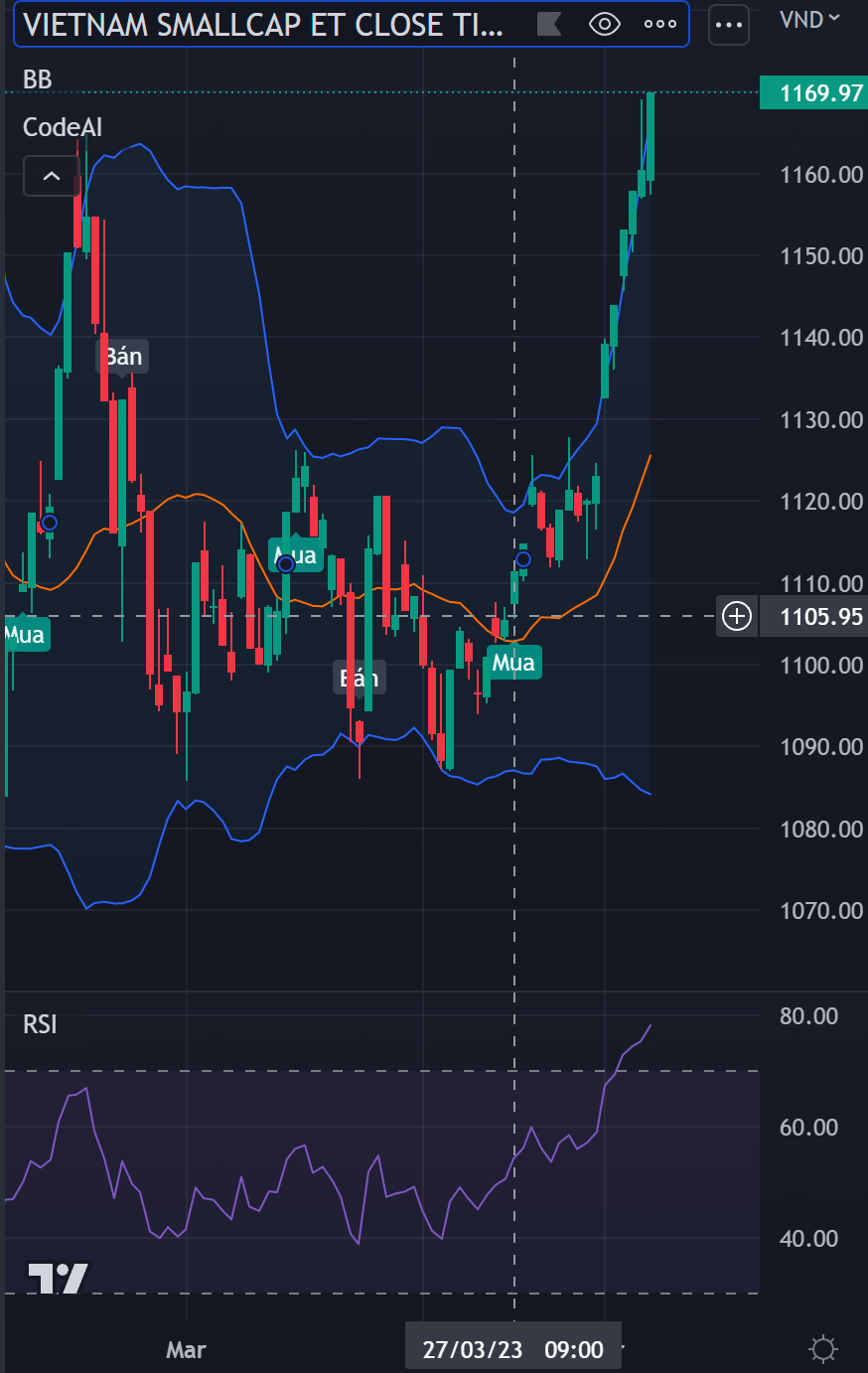Click the 27/03/23 09:00 date label
Image resolution: width=868 pixels, height=1373 pixels.
pyautogui.click(x=513, y=1349)
